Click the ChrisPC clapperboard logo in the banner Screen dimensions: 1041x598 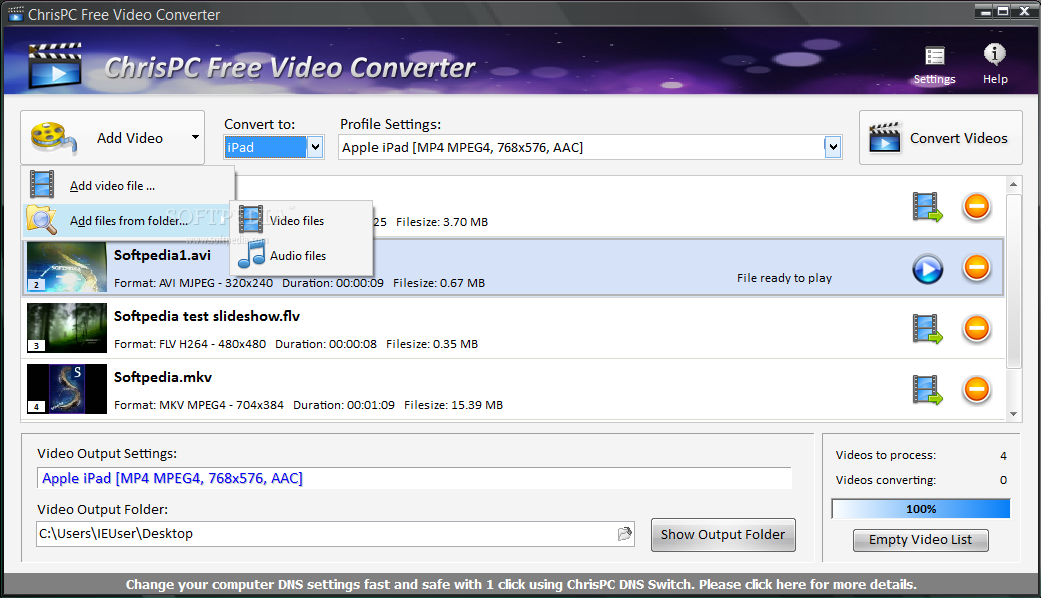[x=55, y=66]
